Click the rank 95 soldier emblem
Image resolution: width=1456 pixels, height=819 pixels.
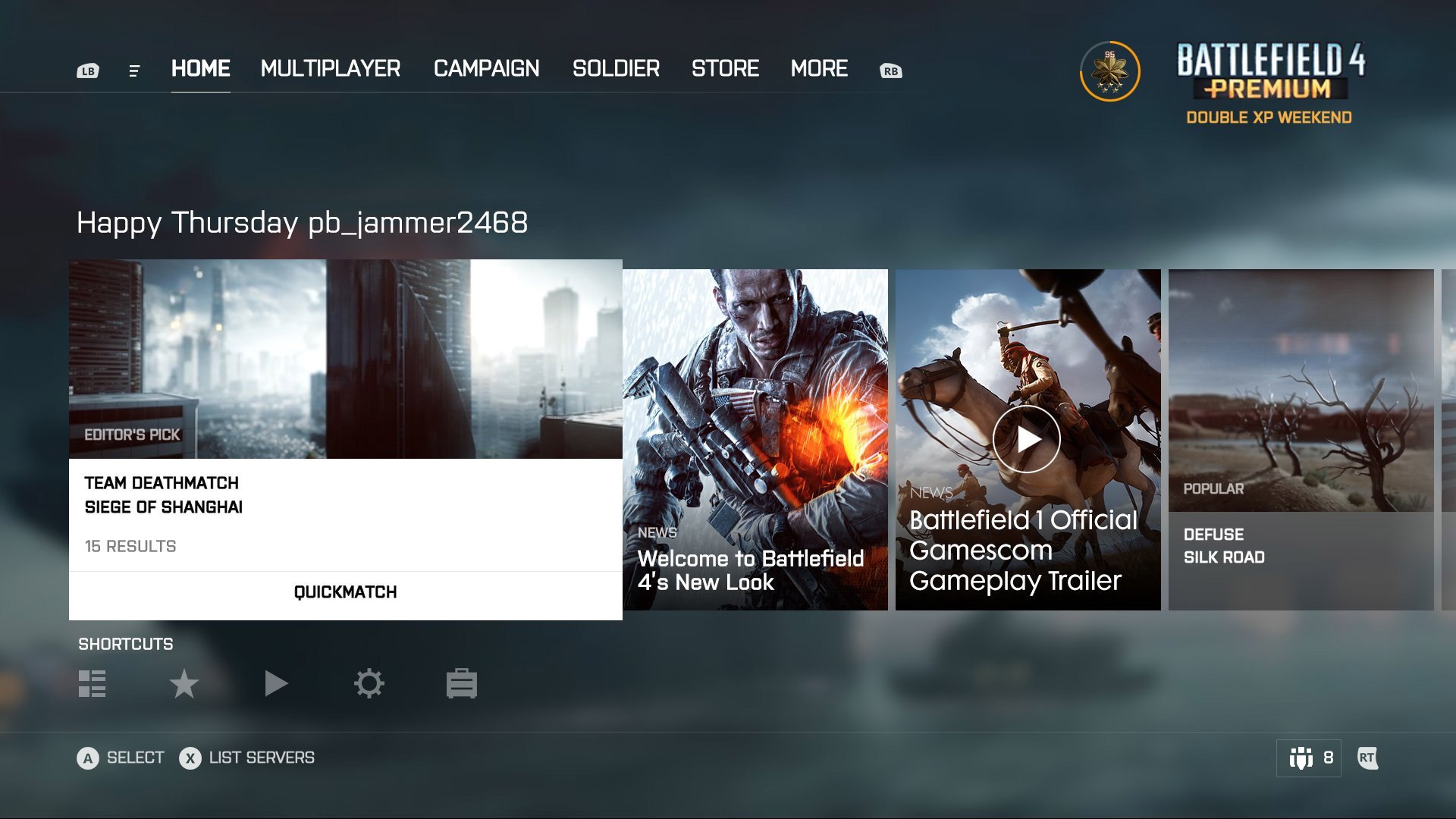coord(1109,71)
